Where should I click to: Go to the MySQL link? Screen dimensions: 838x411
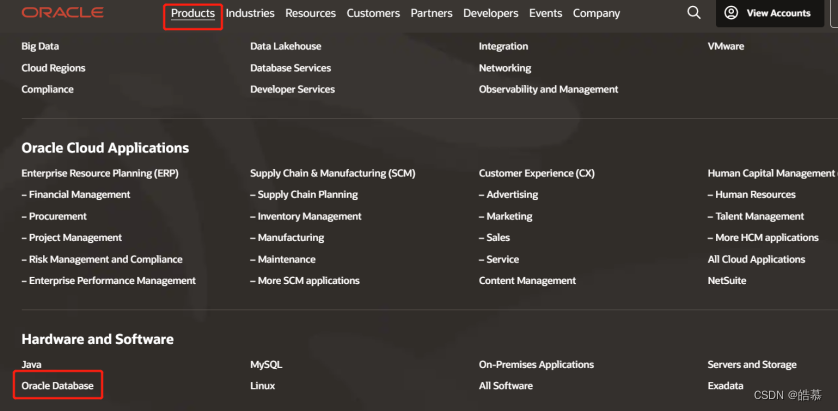click(x=266, y=365)
